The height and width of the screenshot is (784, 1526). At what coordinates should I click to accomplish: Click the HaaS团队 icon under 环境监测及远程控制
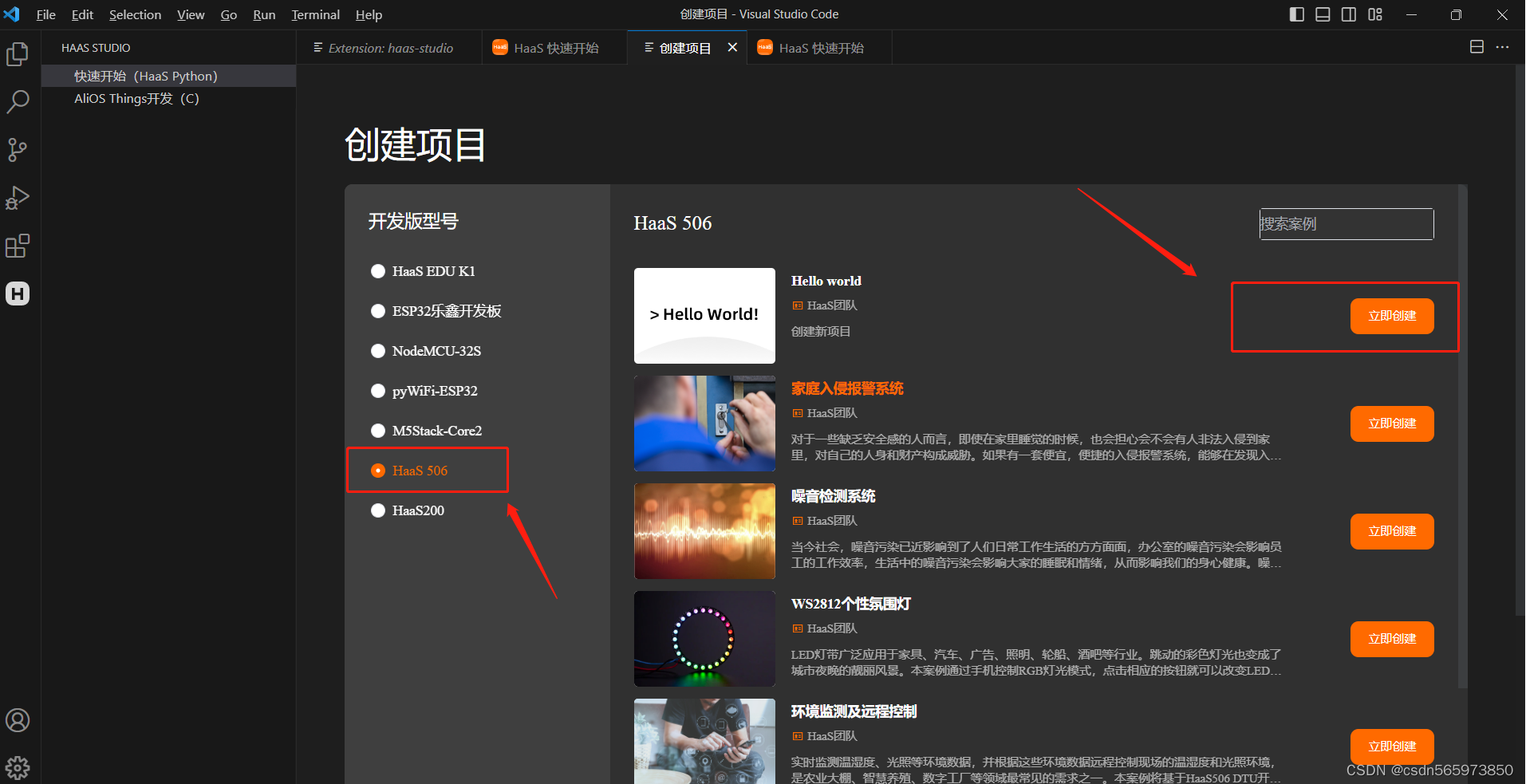coord(797,736)
